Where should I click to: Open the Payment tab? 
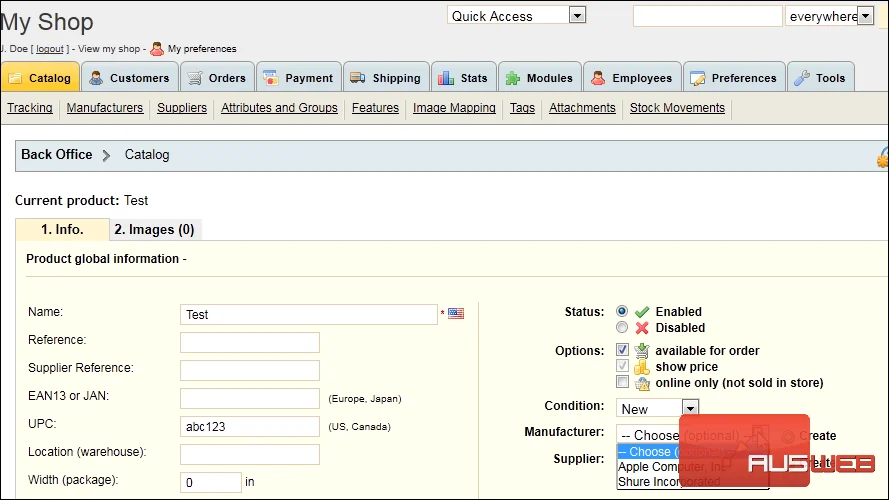298,78
